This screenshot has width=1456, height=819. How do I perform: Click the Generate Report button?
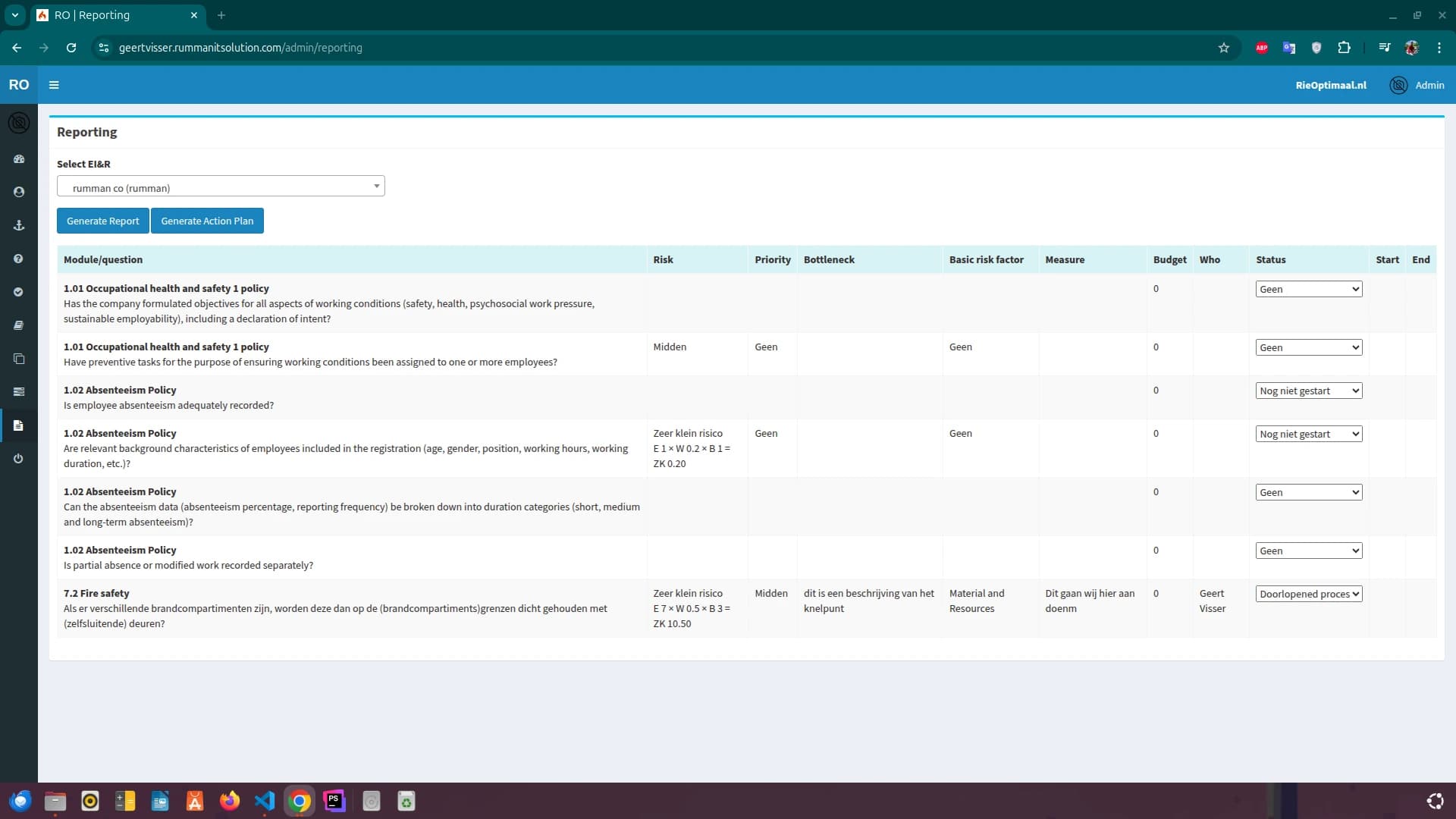[103, 221]
